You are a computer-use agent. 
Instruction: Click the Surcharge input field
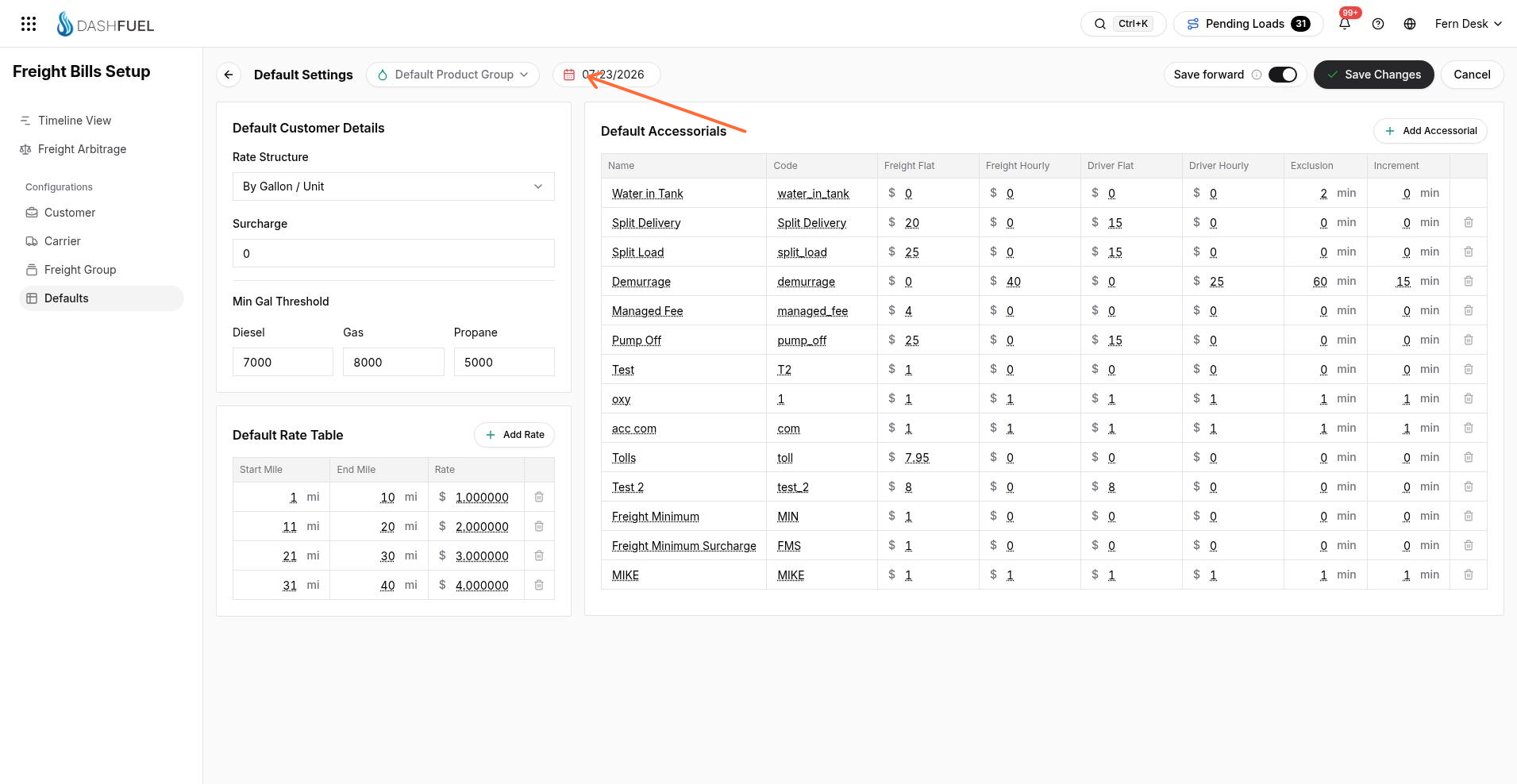(x=394, y=253)
